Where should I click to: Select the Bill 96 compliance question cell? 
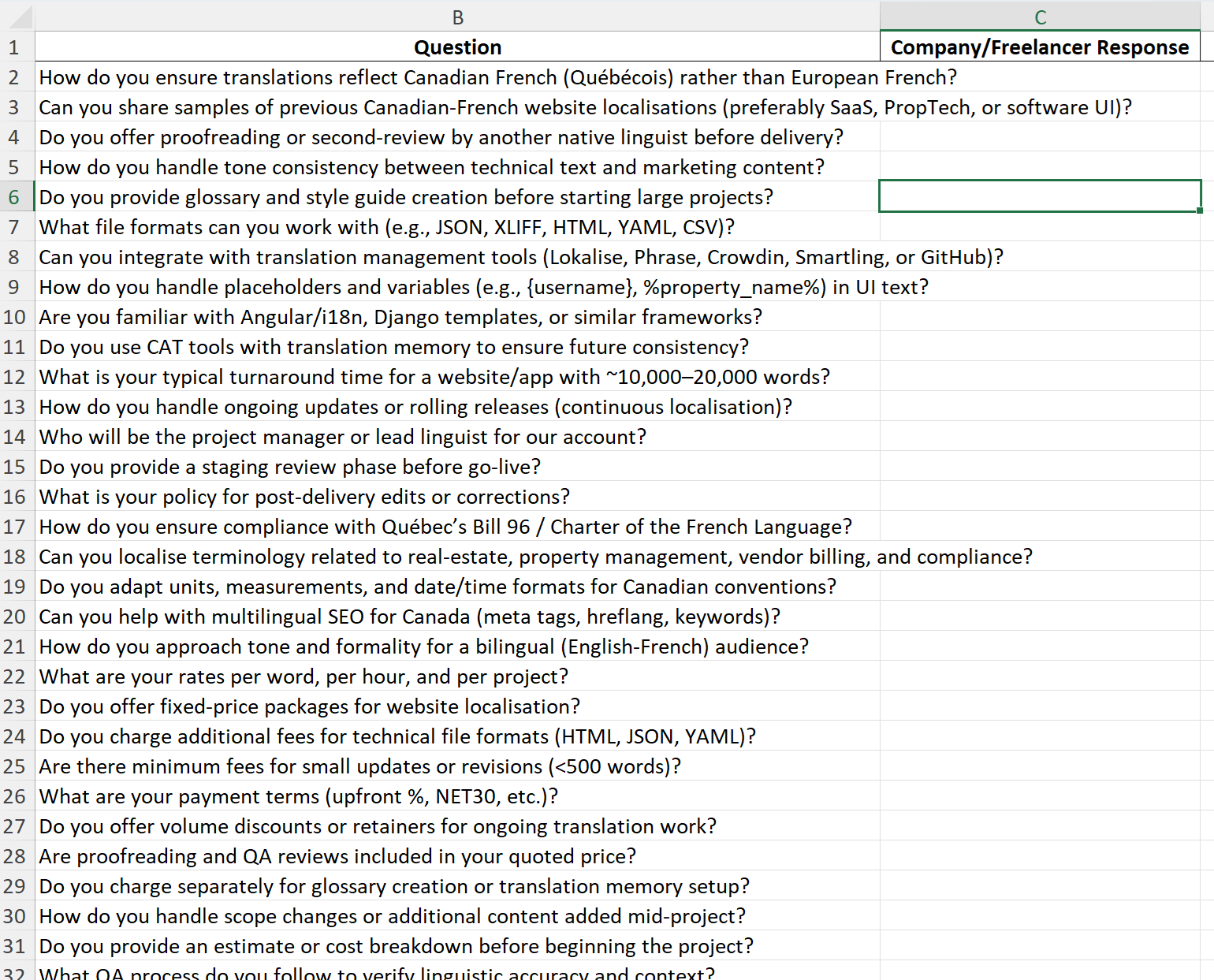457,526
